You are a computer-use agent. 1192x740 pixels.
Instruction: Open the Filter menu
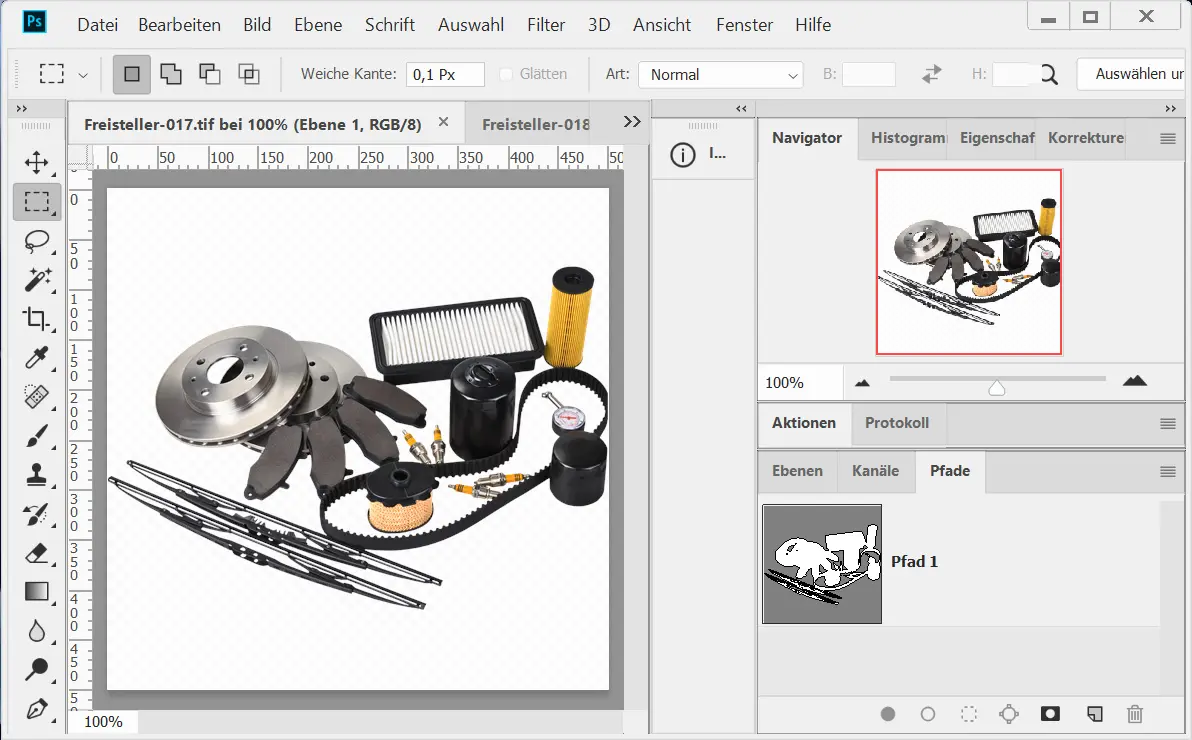click(546, 25)
